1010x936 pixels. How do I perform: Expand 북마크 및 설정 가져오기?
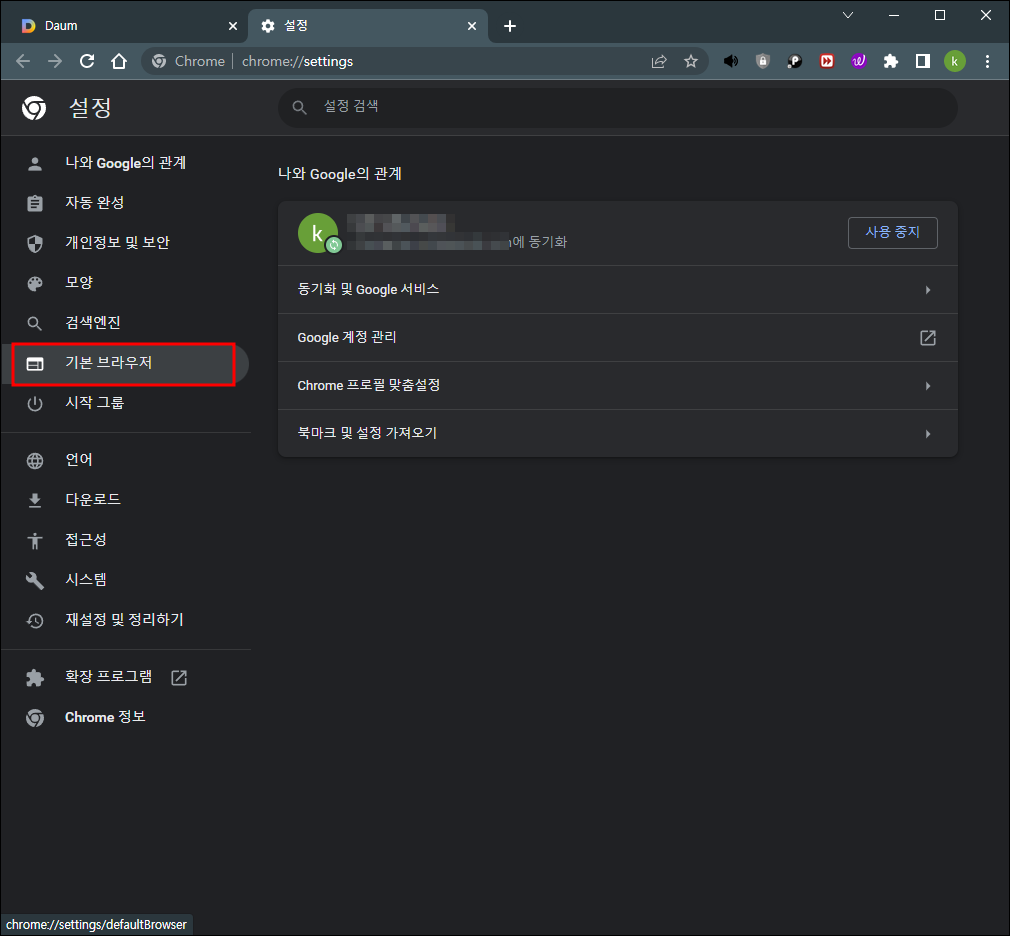point(617,433)
